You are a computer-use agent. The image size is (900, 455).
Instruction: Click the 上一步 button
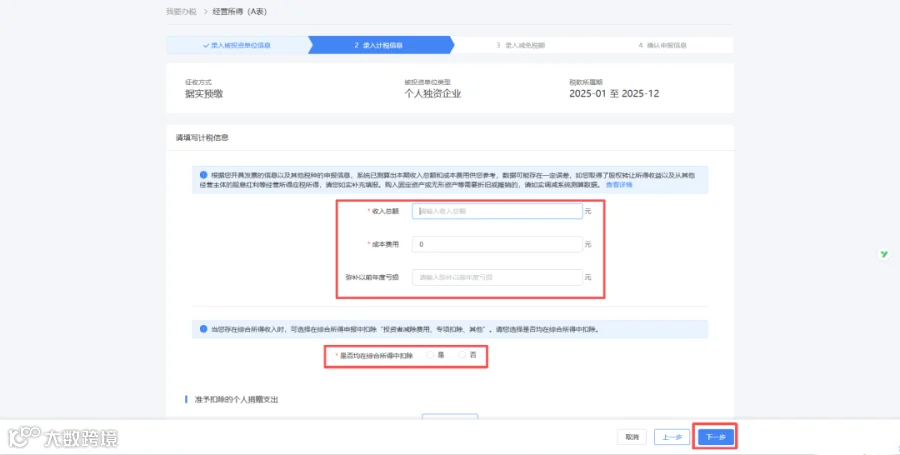672,437
